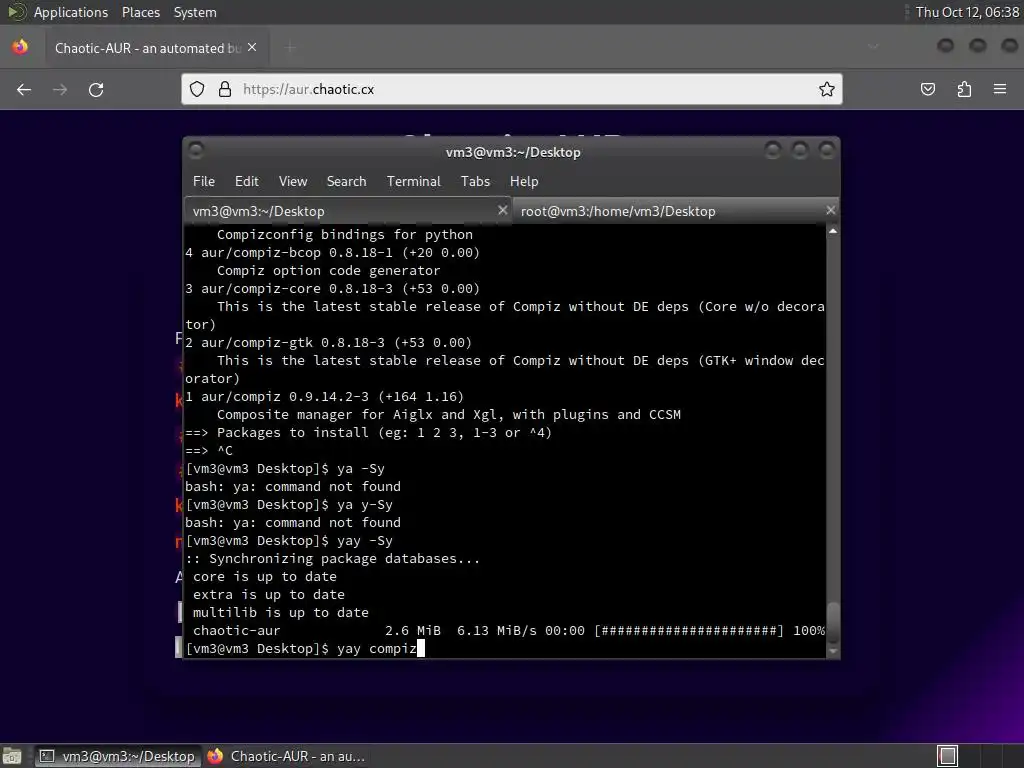Close the root@vm3 terminal tab
This screenshot has height=768, width=1024.
point(831,210)
